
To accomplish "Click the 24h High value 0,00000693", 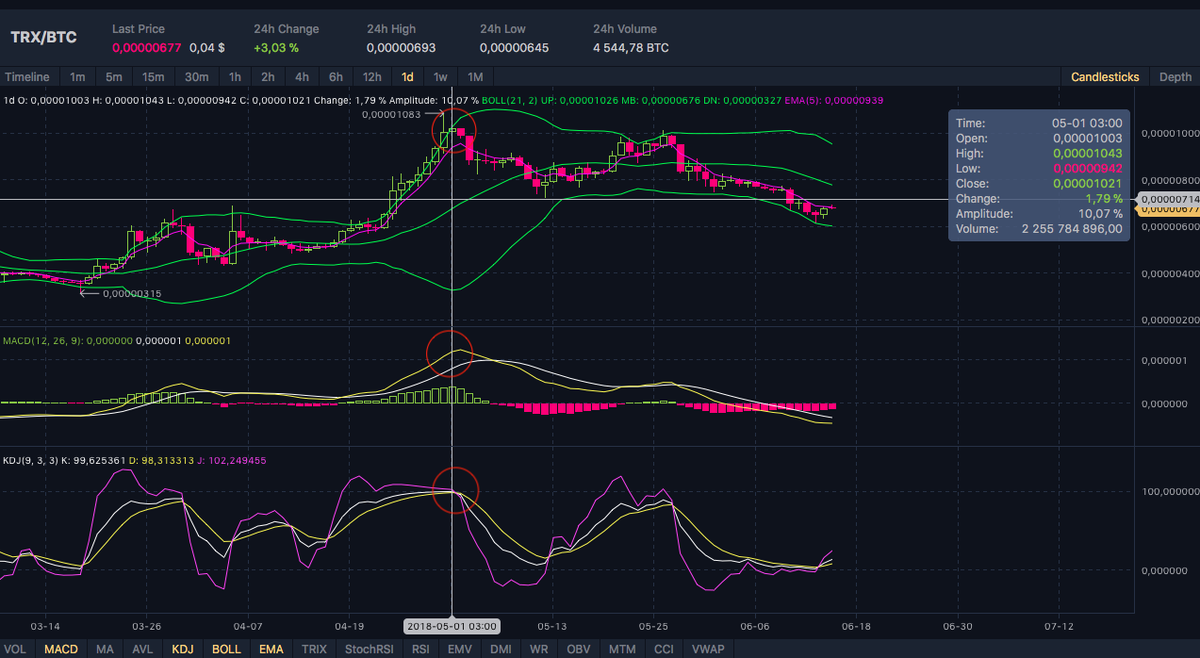I will (x=400, y=47).
